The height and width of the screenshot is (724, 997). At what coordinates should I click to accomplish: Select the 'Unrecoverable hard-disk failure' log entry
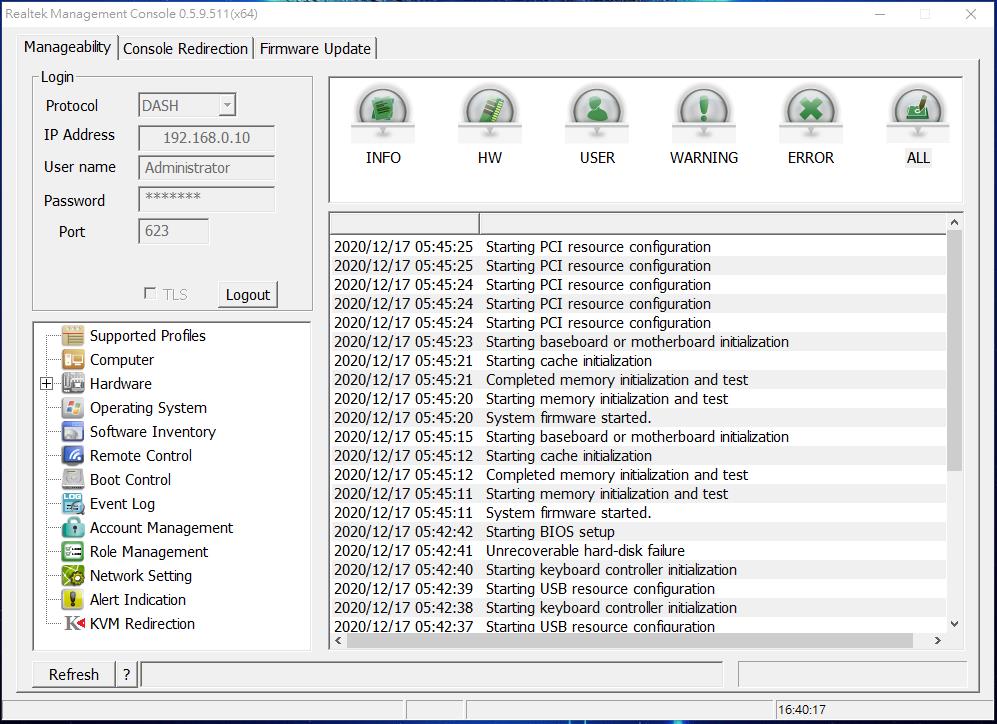click(x=638, y=550)
